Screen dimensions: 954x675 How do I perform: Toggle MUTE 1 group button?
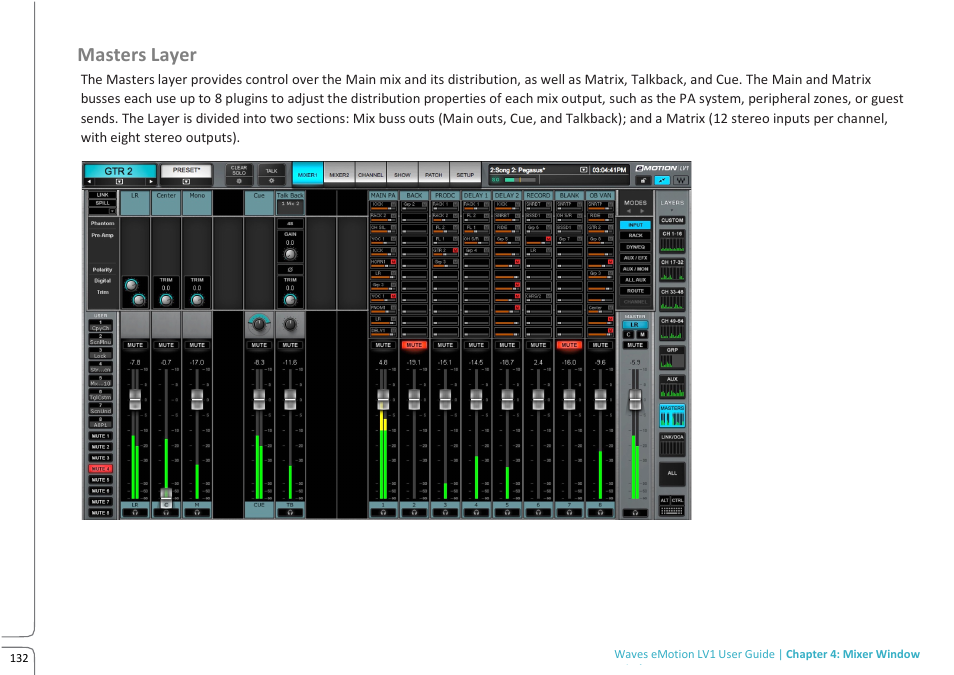point(100,436)
